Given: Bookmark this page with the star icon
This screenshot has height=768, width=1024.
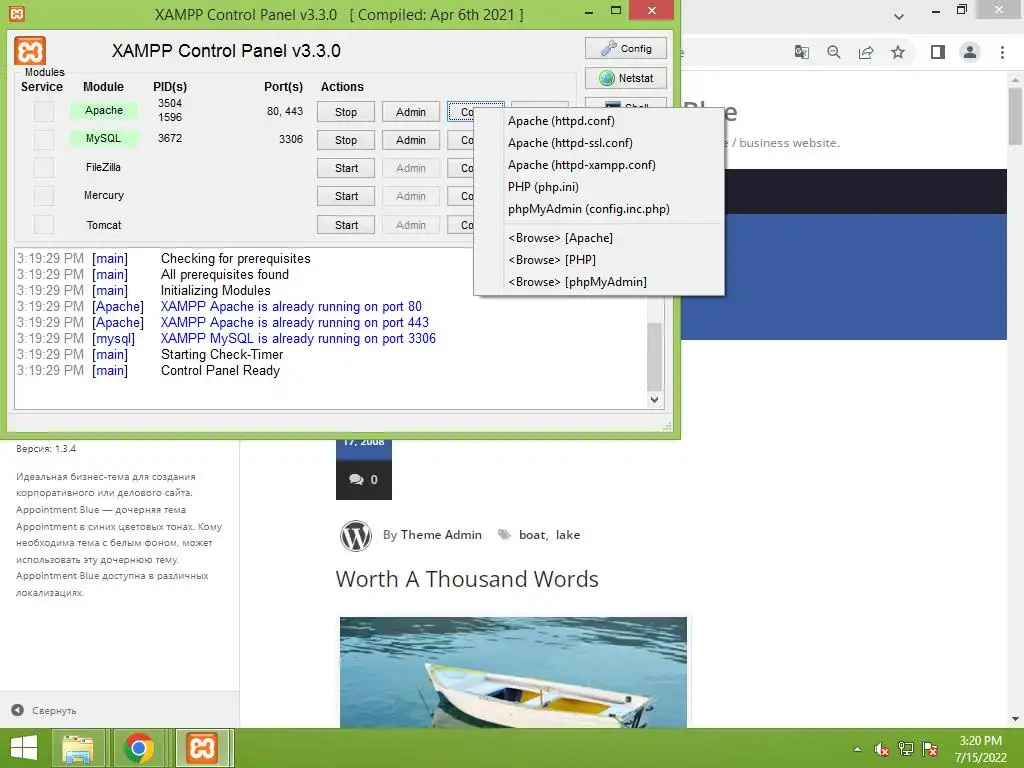Looking at the screenshot, I should (898, 52).
